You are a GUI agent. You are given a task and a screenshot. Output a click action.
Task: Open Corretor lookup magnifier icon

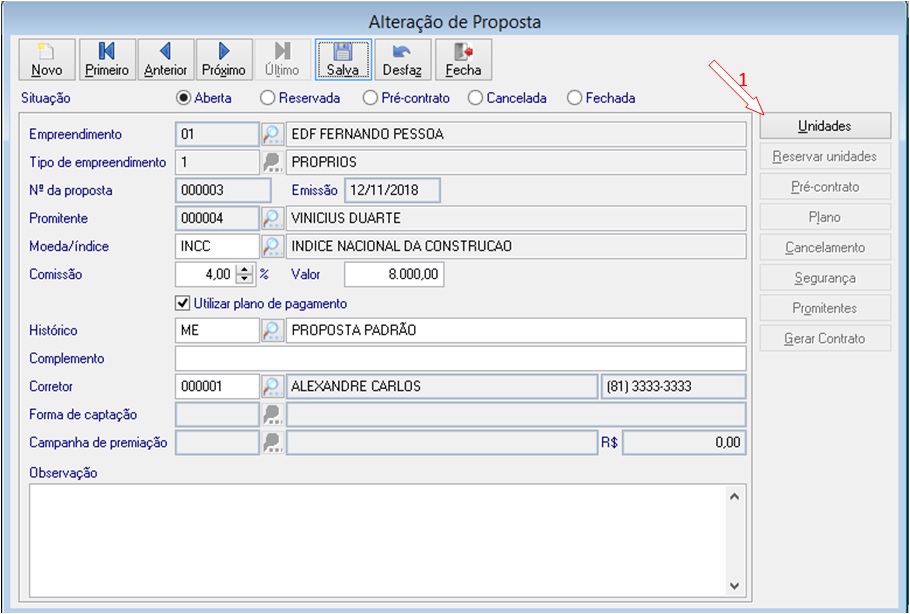272,387
